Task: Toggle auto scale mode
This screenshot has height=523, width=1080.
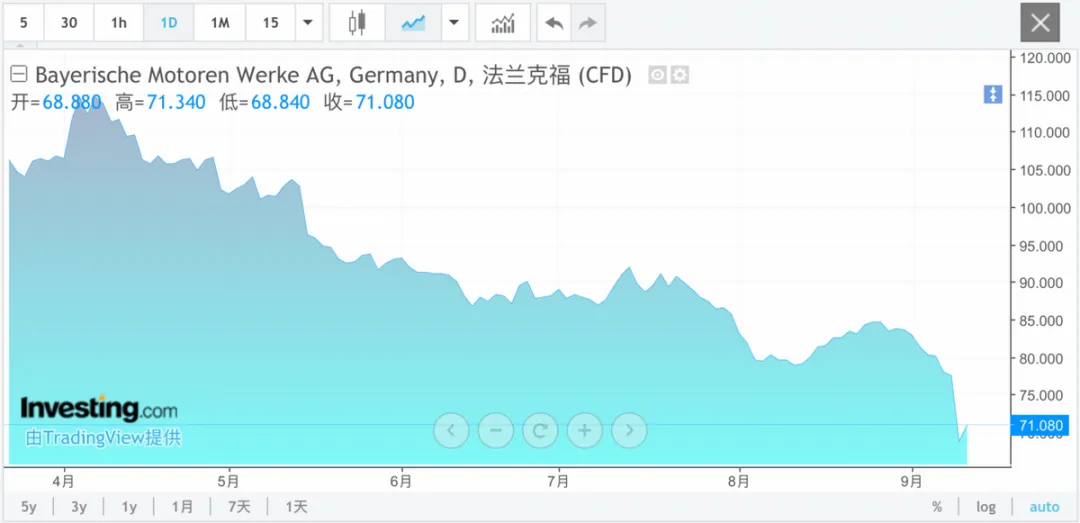Action: (1044, 507)
